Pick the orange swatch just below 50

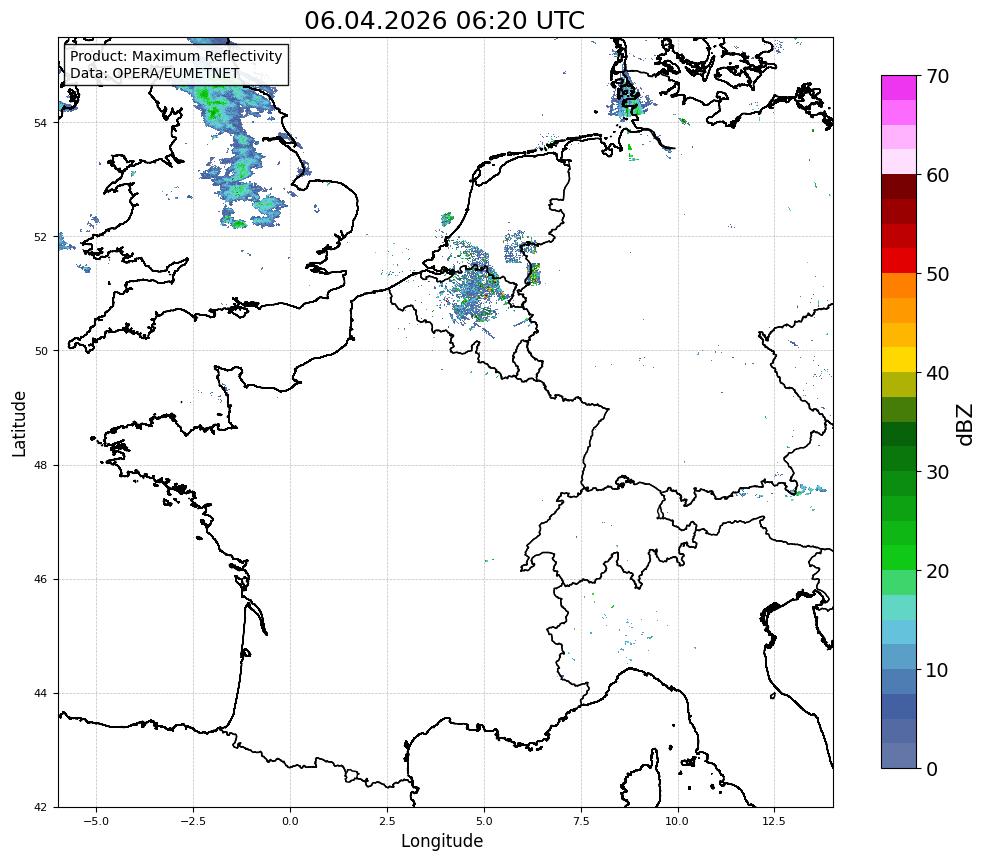click(x=899, y=285)
